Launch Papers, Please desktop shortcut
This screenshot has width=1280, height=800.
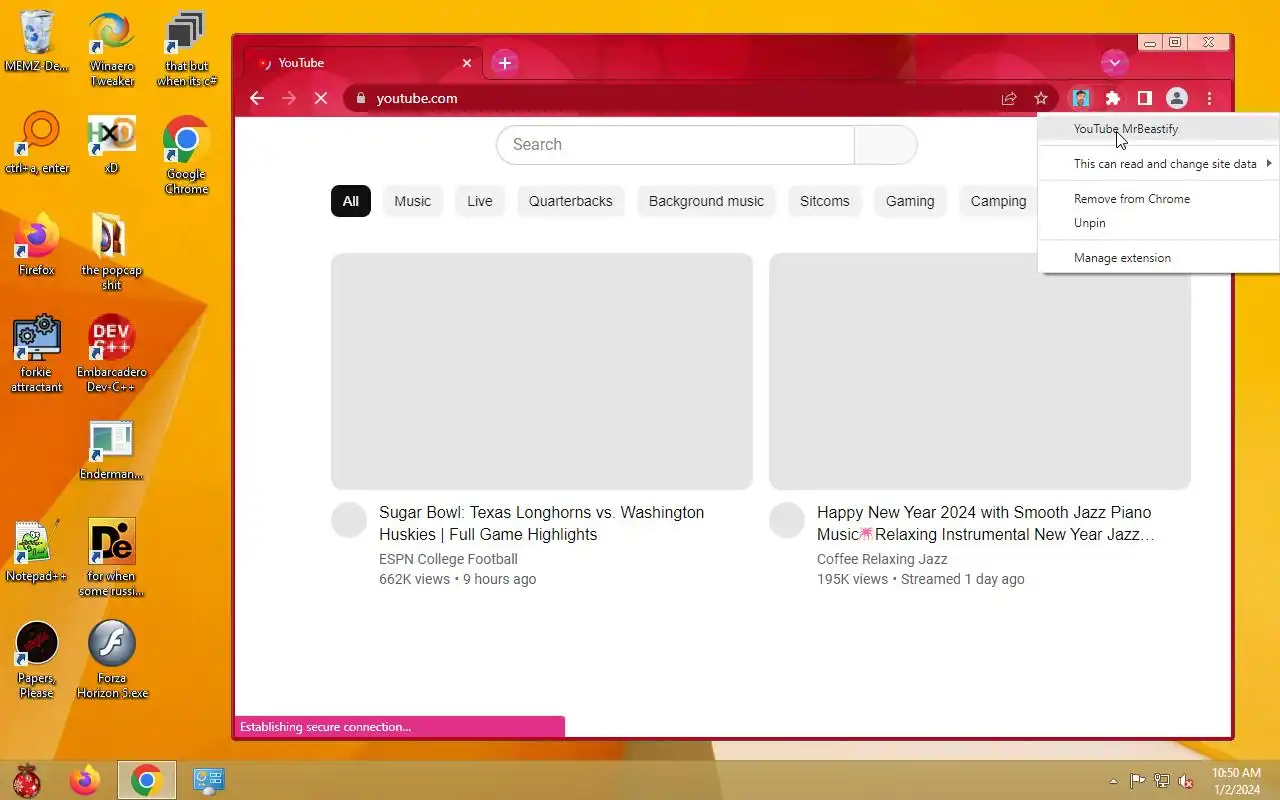[x=37, y=644]
